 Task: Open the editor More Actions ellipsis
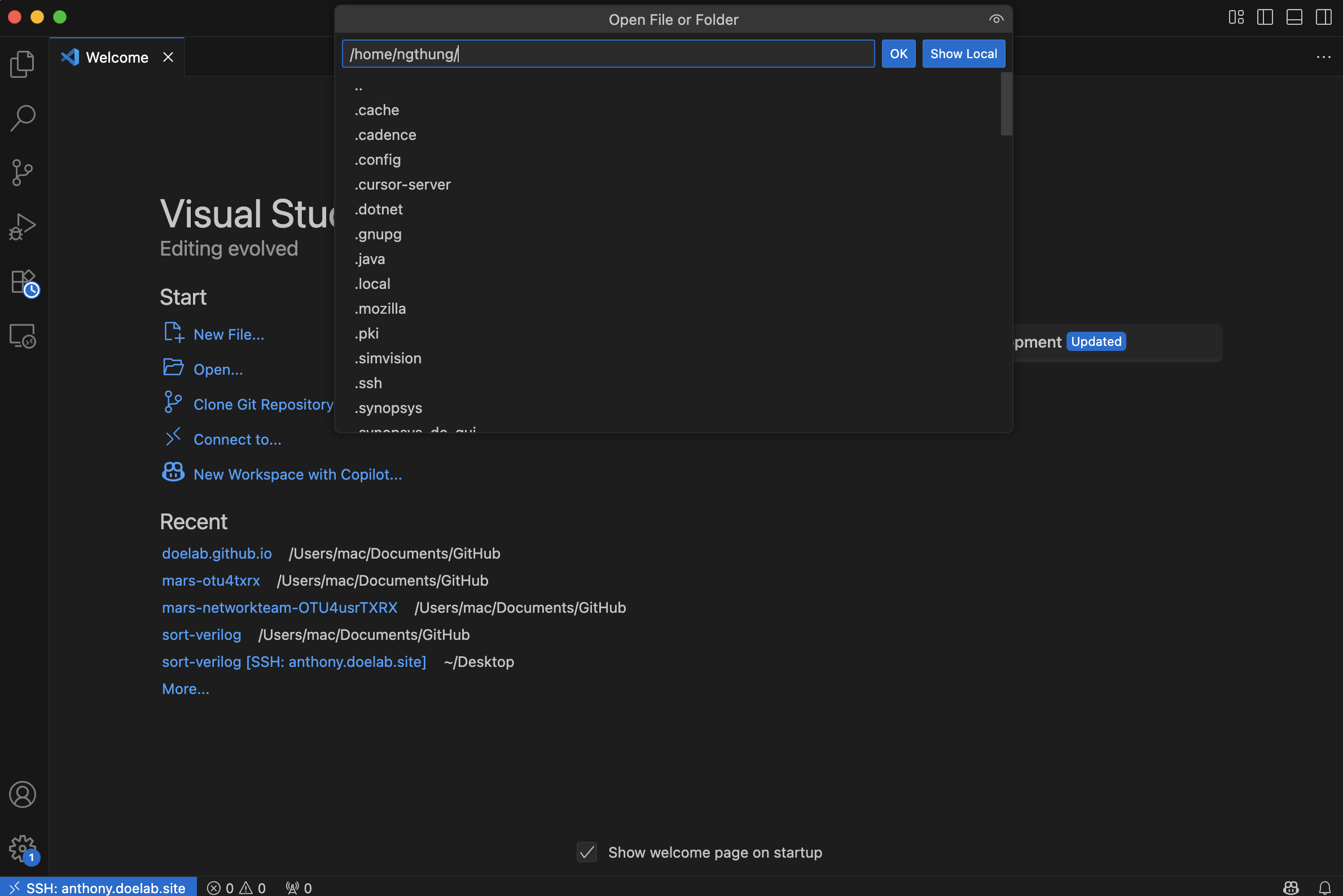point(1323,57)
